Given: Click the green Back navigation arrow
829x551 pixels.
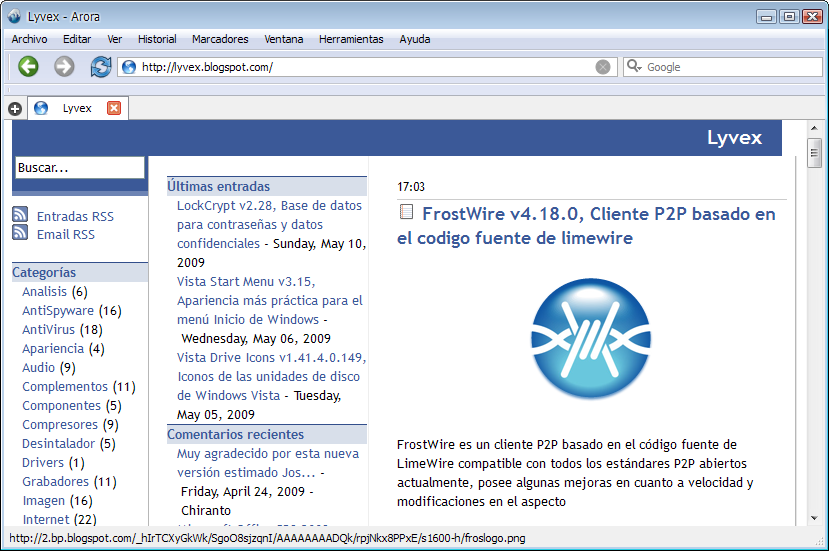Looking at the screenshot, I should pyautogui.click(x=28, y=67).
